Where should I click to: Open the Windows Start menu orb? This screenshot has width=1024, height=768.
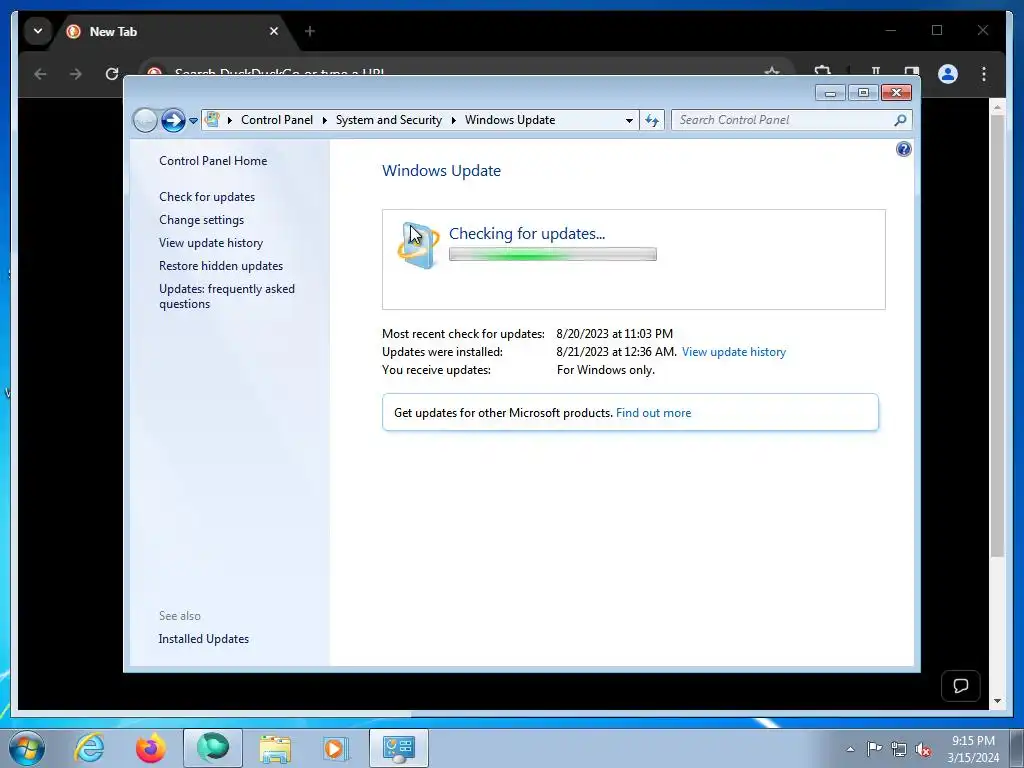click(x=27, y=748)
